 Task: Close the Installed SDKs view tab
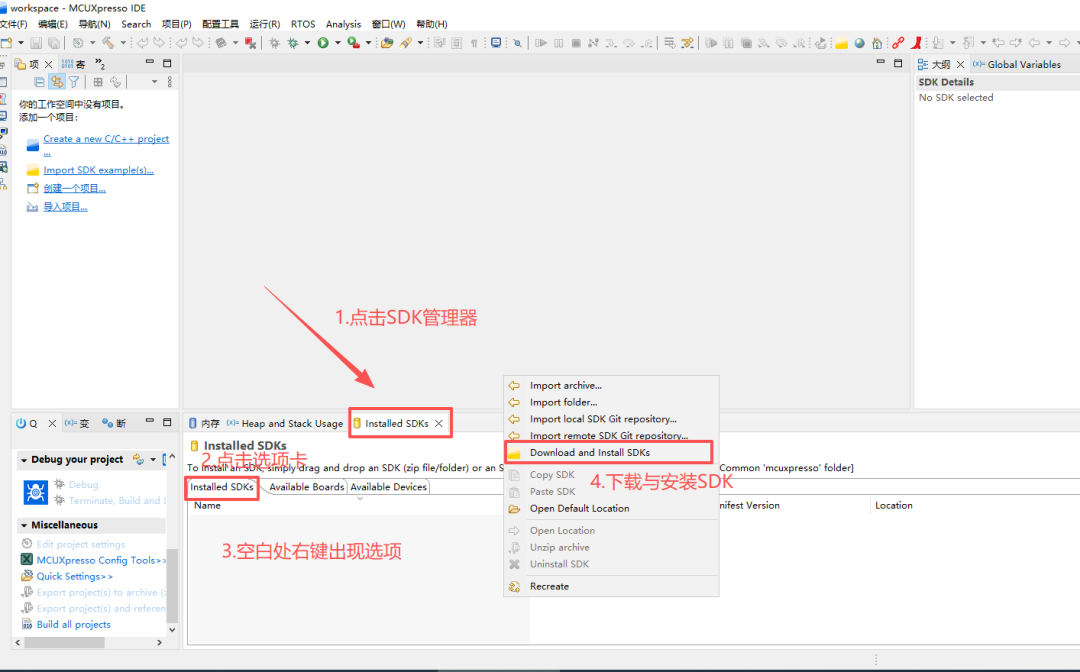pyautogui.click(x=439, y=423)
